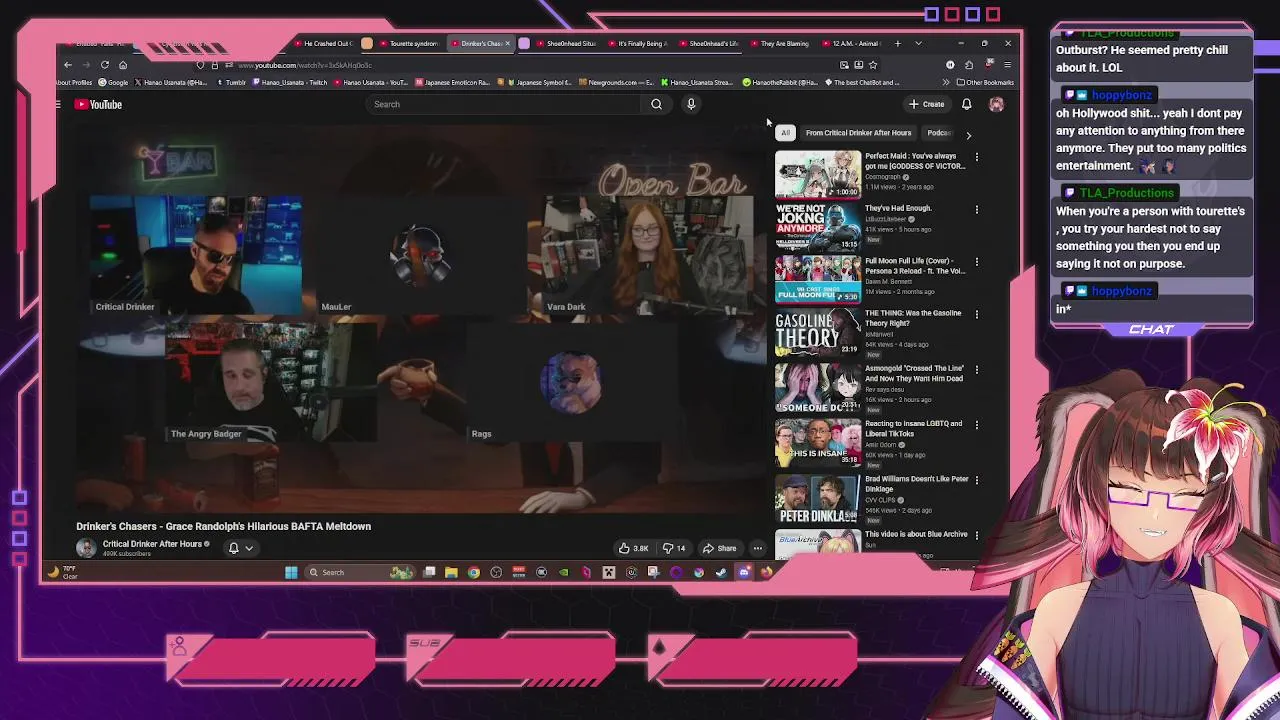Open Chrome from the taskbar
Screen dimensions: 1280x720
coord(474,573)
